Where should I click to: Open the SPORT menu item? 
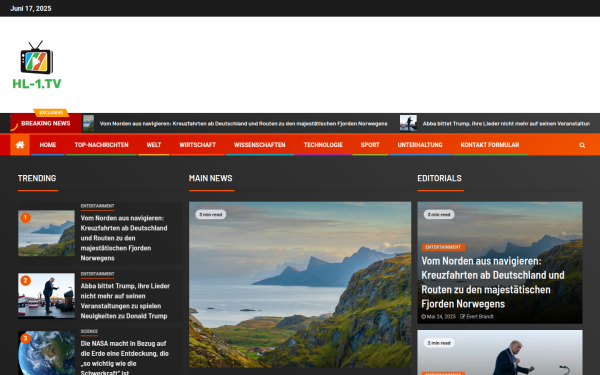point(370,145)
